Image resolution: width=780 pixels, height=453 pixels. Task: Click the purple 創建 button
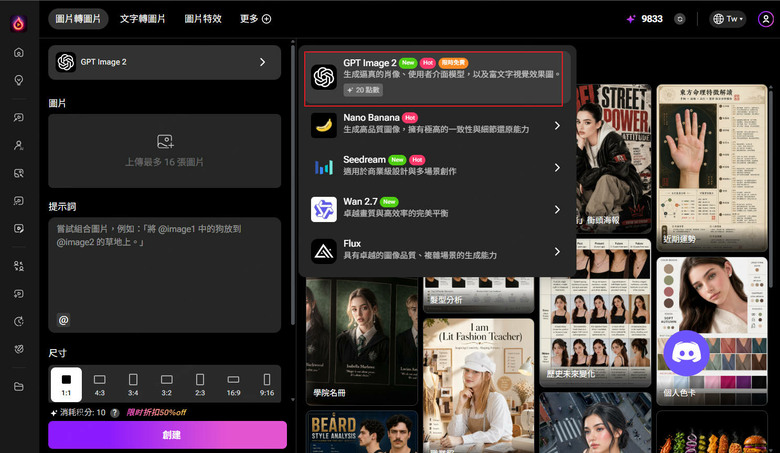(x=168, y=435)
